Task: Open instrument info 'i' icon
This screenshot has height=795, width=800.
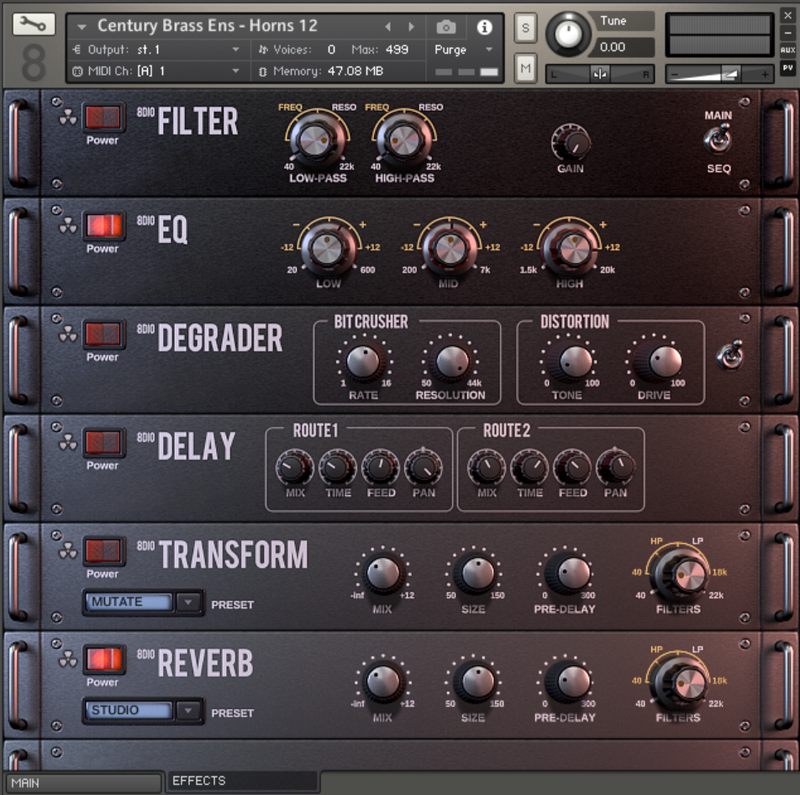Action: point(484,27)
